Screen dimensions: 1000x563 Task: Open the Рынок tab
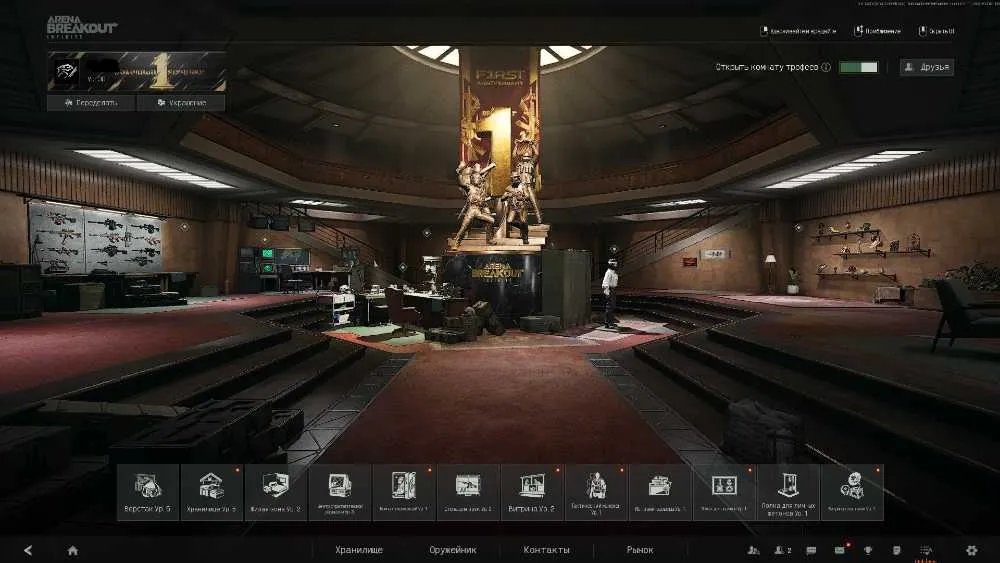[x=640, y=550]
